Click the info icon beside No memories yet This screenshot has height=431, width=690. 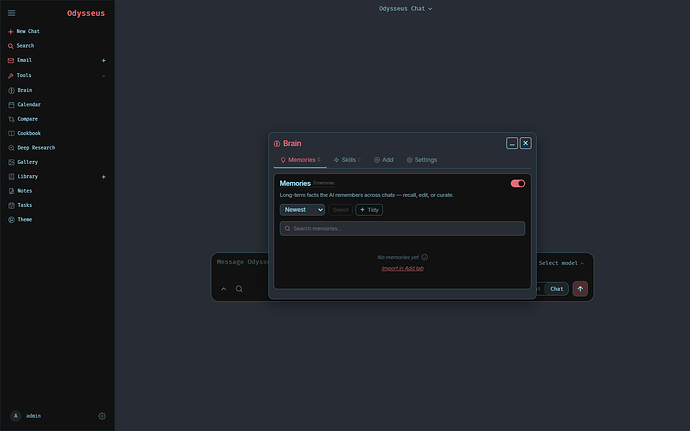pos(425,258)
